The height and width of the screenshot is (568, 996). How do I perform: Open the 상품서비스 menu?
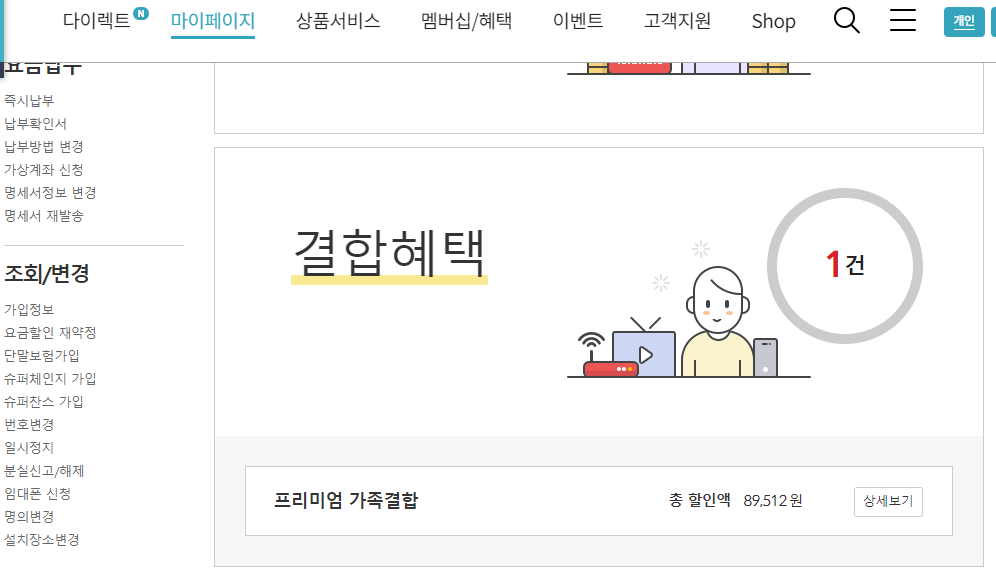point(338,21)
